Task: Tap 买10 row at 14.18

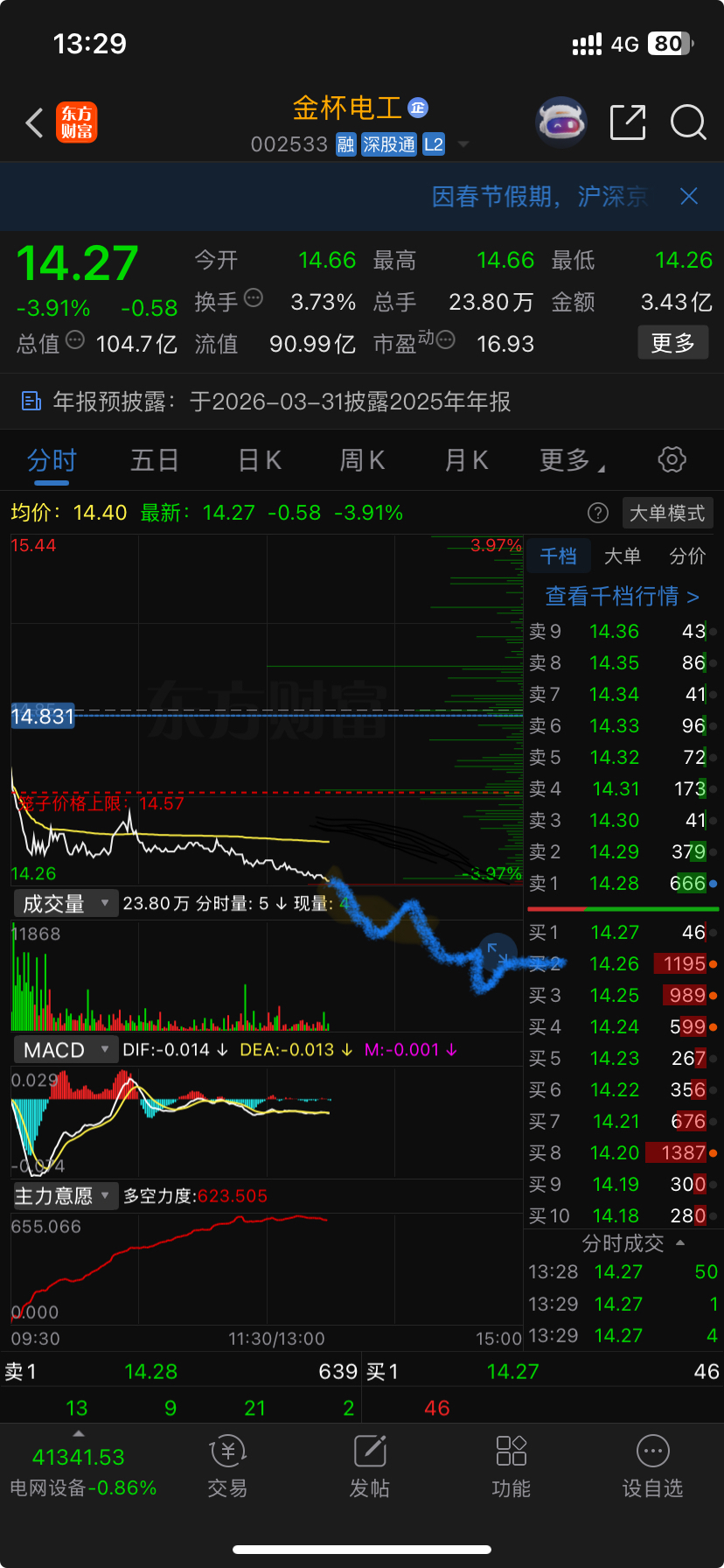Action: 623,1216
